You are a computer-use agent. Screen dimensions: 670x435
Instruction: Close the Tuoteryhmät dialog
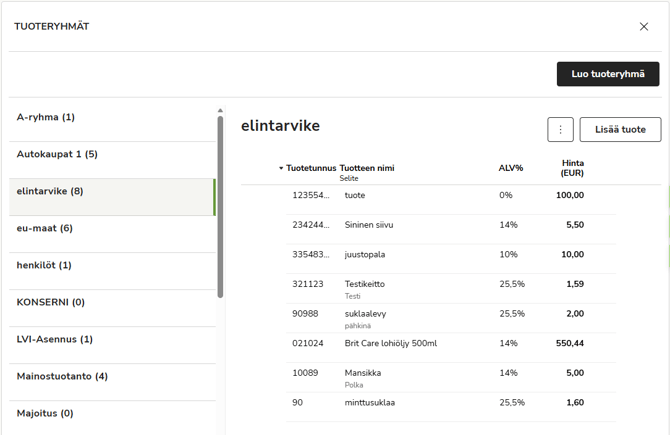643,27
